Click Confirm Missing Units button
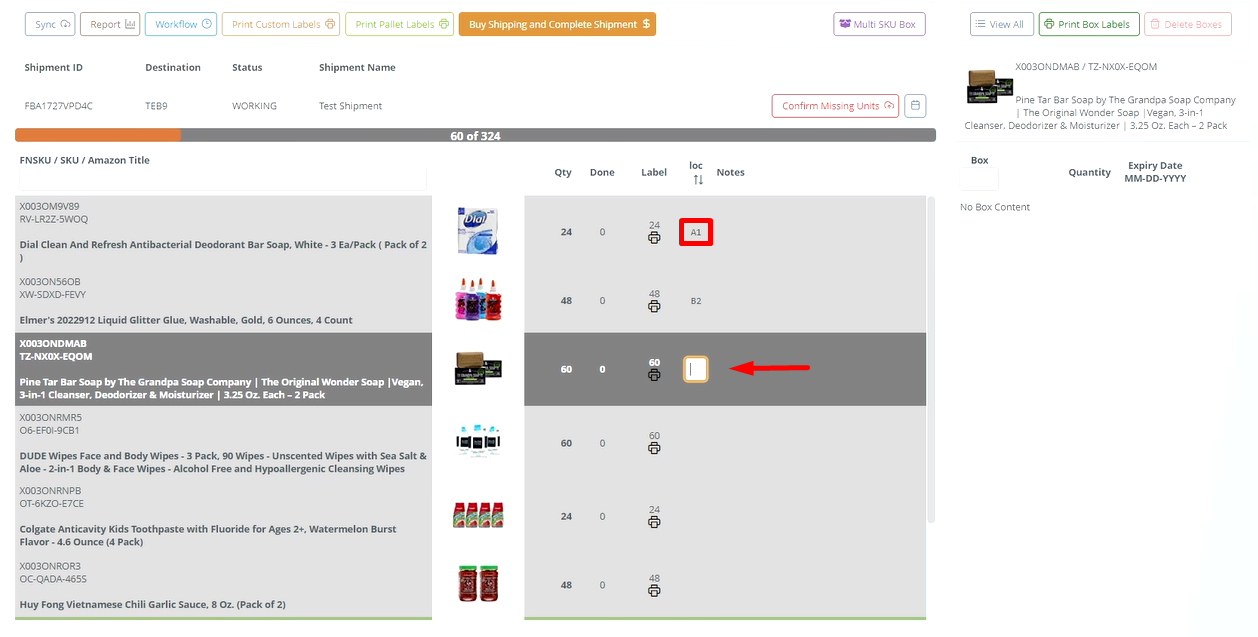 point(835,106)
